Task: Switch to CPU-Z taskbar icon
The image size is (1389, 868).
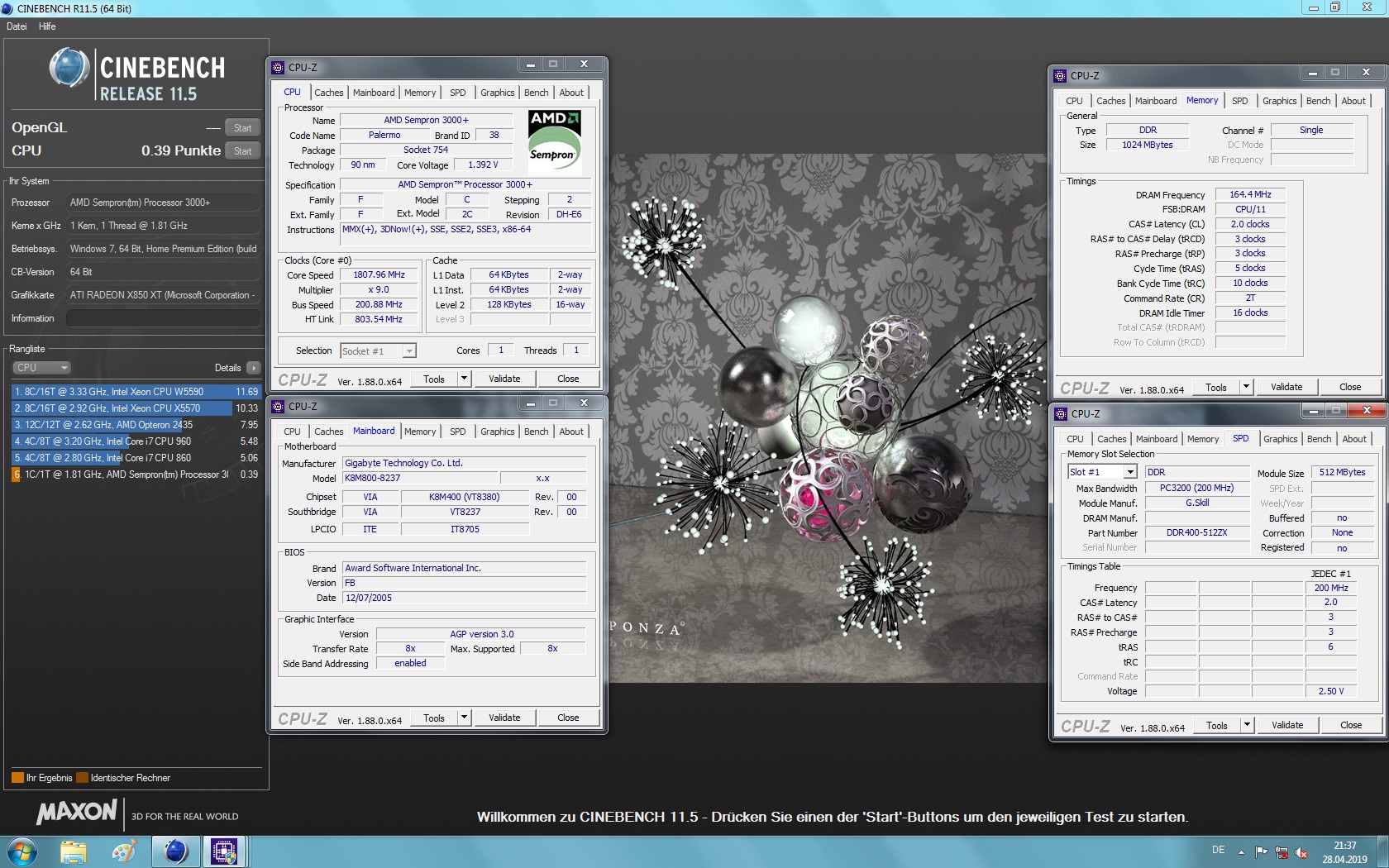Action: pos(224,851)
